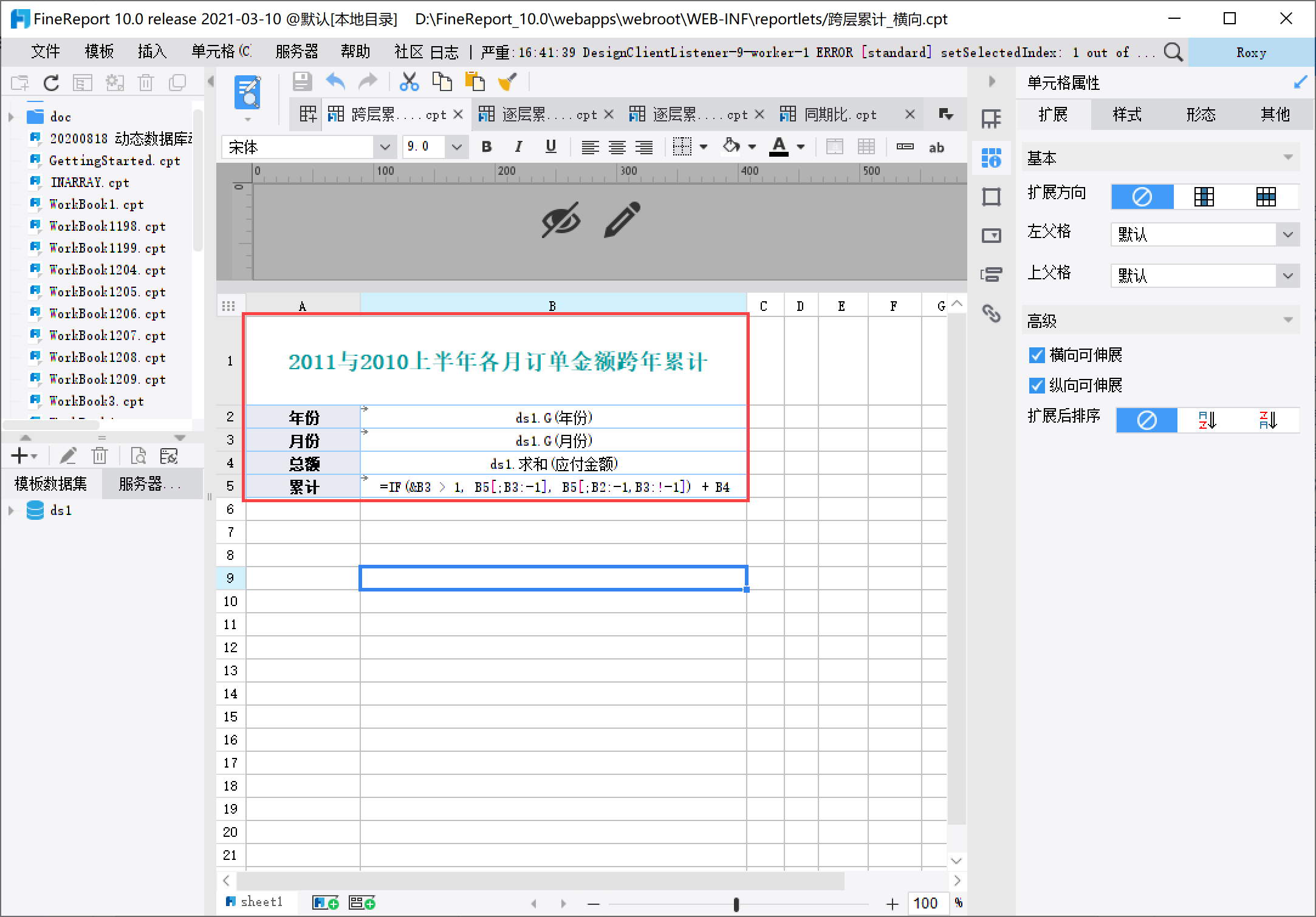
Task: Open the 同期比.cpt template tab
Action: point(840,115)
